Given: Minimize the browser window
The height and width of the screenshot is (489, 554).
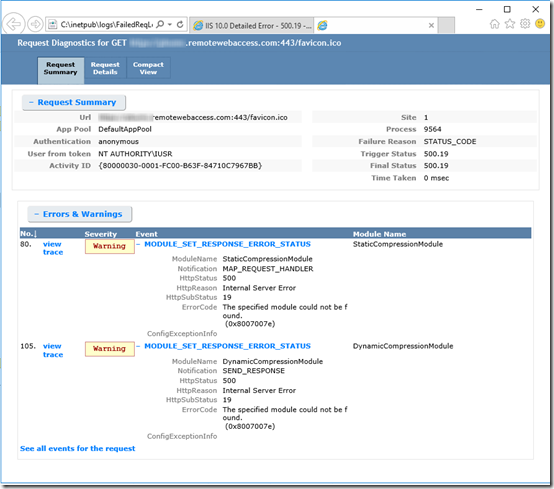Looking at the screenshot, I should pyautogui.click(x=479, y=10).
